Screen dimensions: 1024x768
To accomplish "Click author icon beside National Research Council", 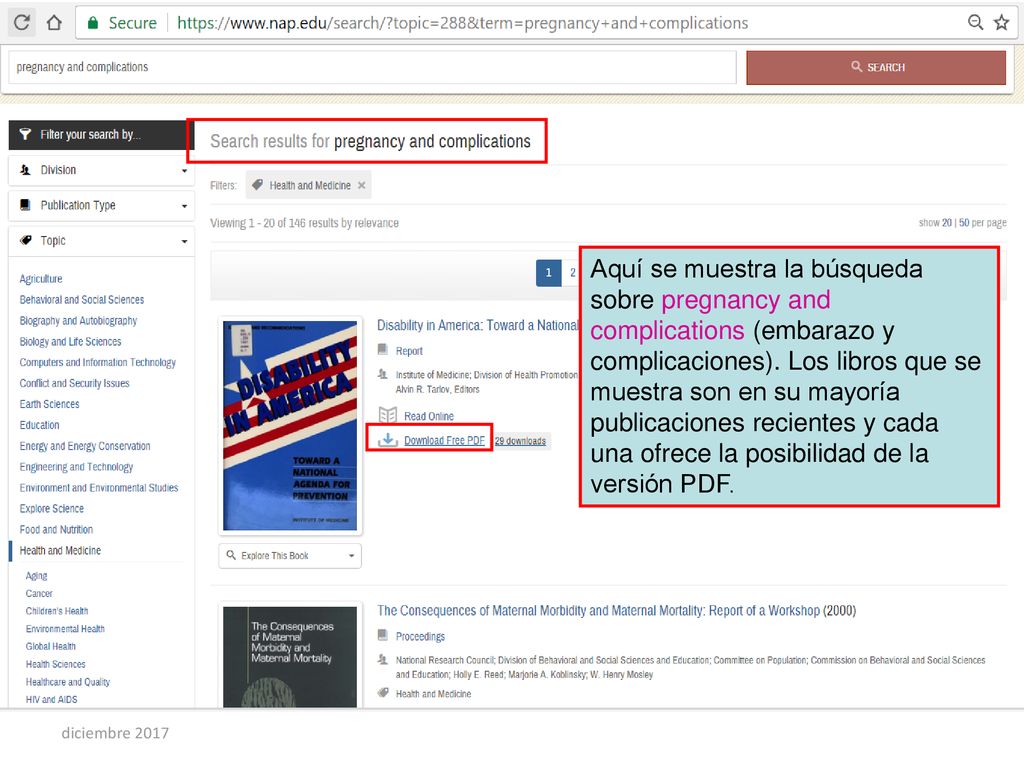I will pyautogui.click(x=383, y=660).
